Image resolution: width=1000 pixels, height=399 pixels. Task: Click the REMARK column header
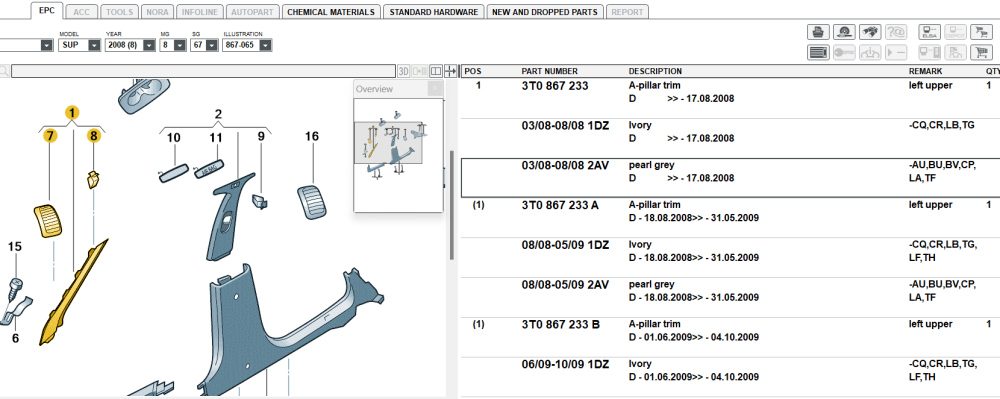pos(925,71)
